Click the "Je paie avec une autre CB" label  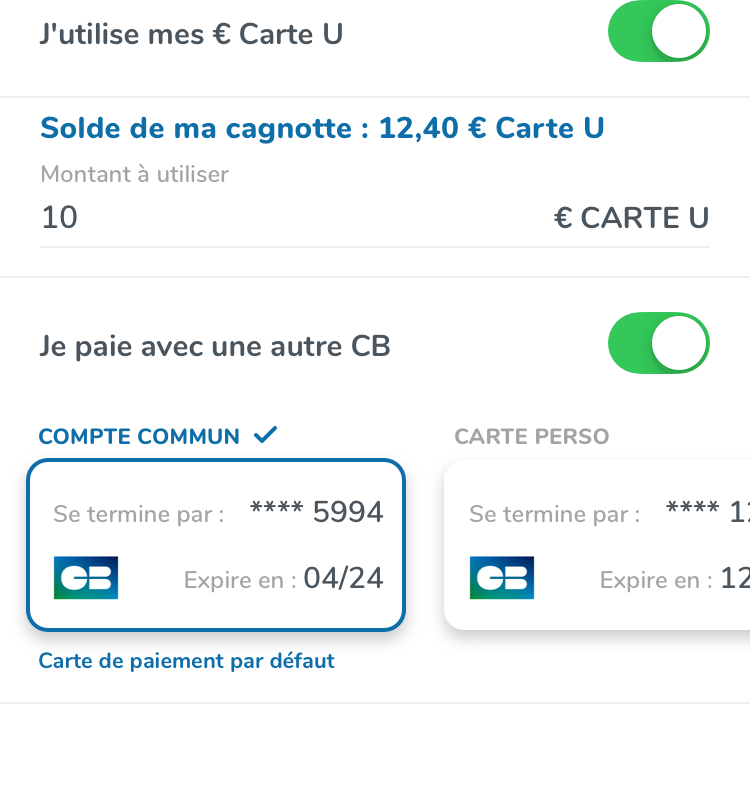point(215,346)
